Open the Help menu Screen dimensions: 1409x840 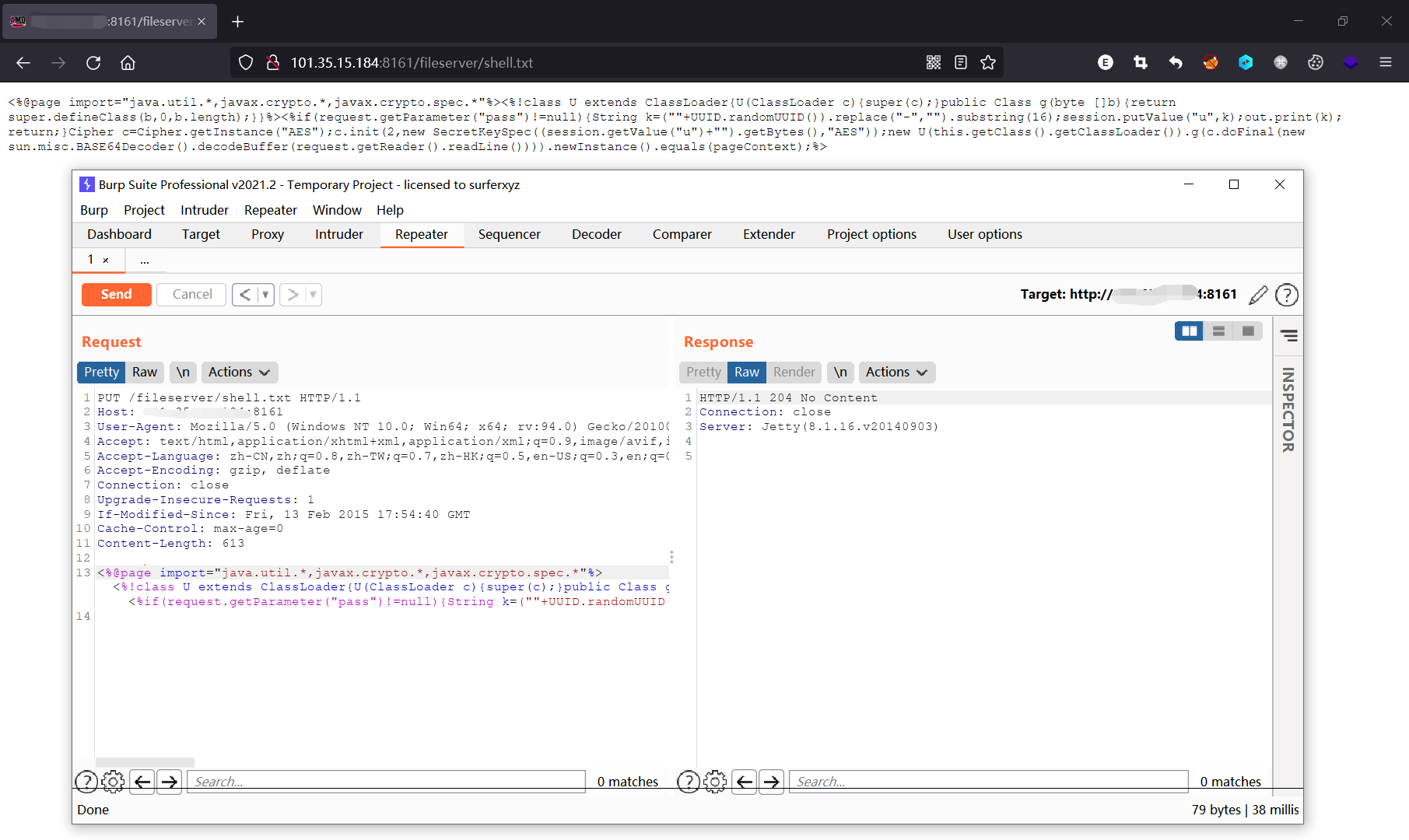[390, 210]
